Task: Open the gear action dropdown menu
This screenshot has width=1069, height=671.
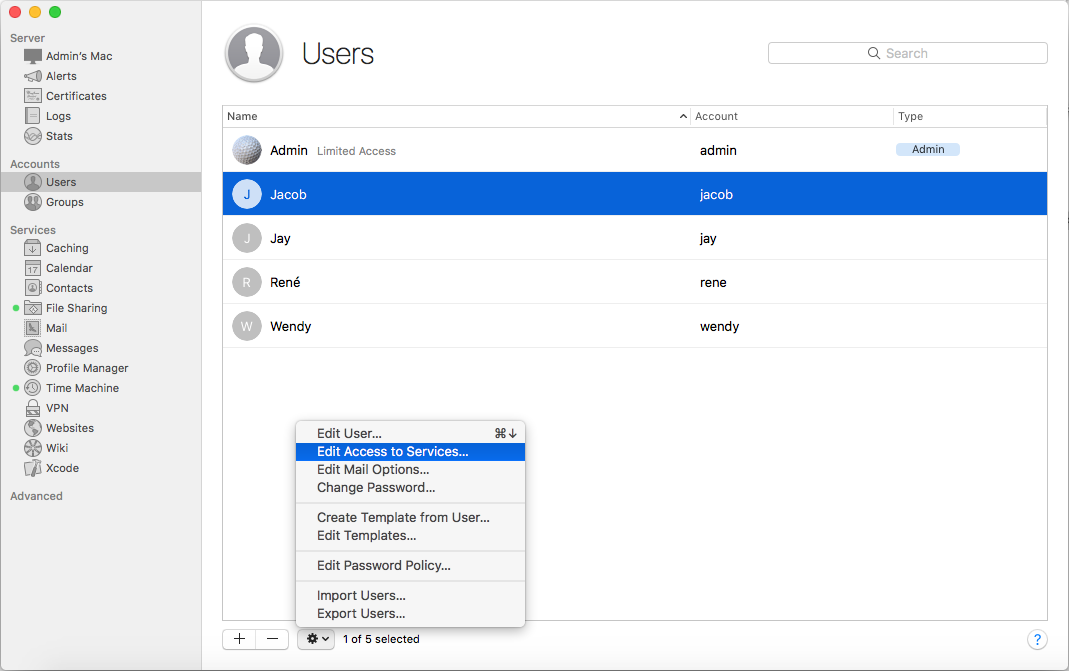Action: click(x=316, y=639)
